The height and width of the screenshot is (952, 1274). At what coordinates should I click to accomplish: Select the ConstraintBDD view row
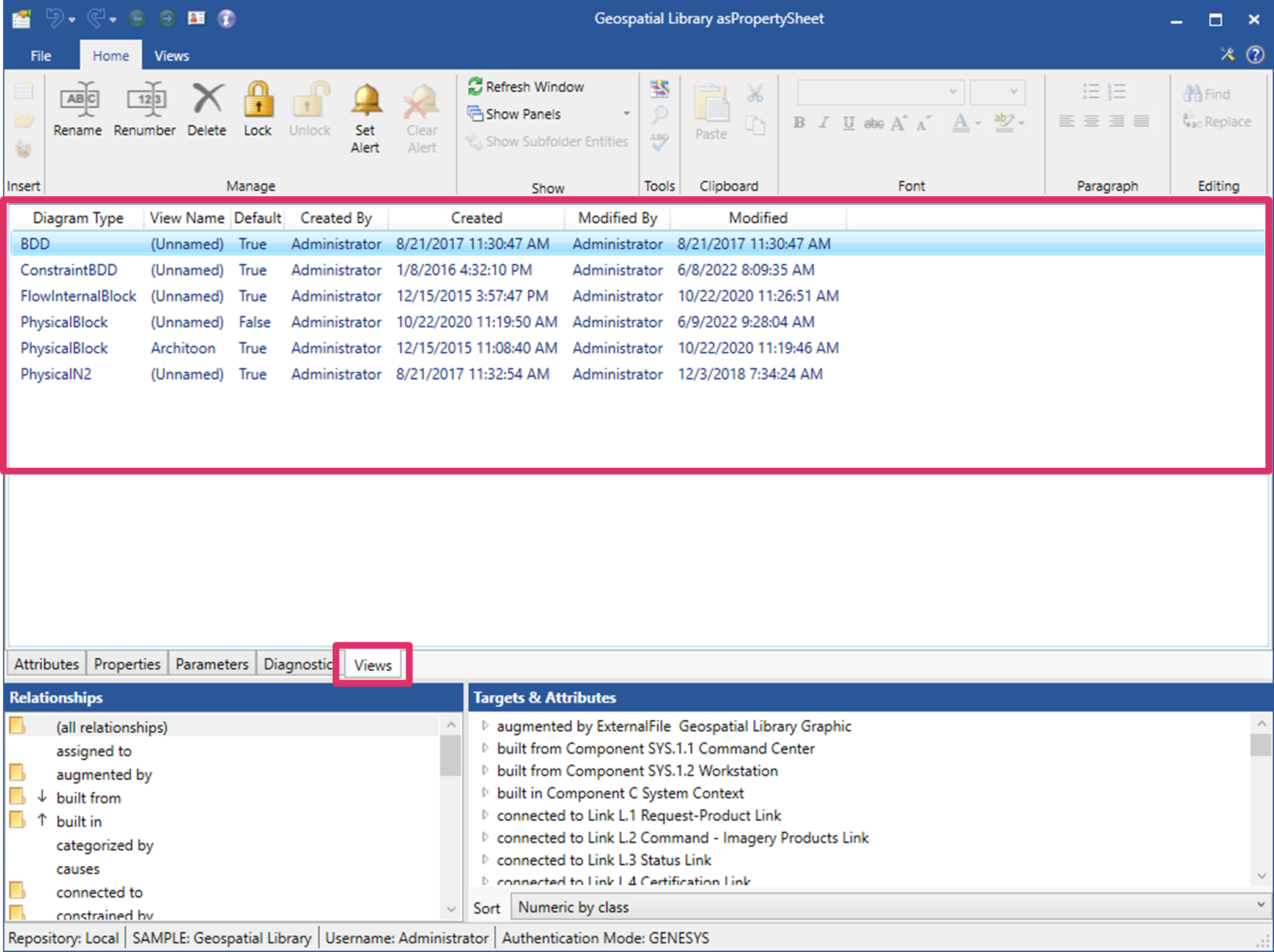point(68,270)
